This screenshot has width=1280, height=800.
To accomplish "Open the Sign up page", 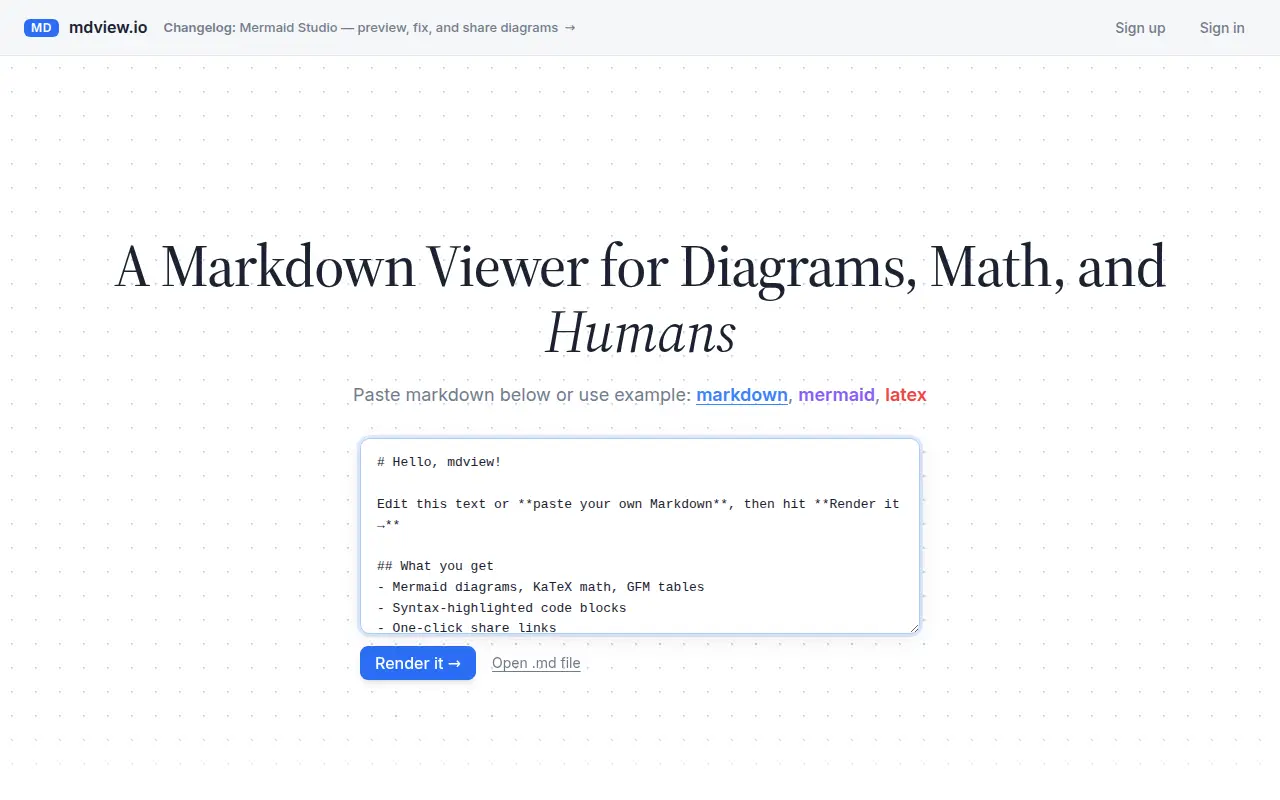I will [1140, 28].
